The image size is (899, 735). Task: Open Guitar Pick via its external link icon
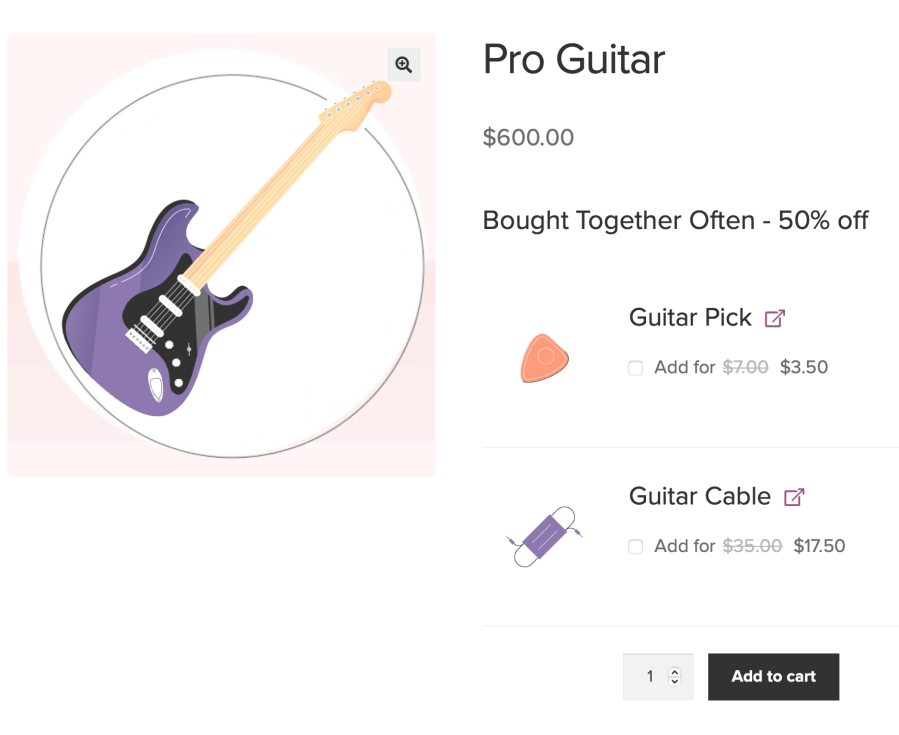774,317
